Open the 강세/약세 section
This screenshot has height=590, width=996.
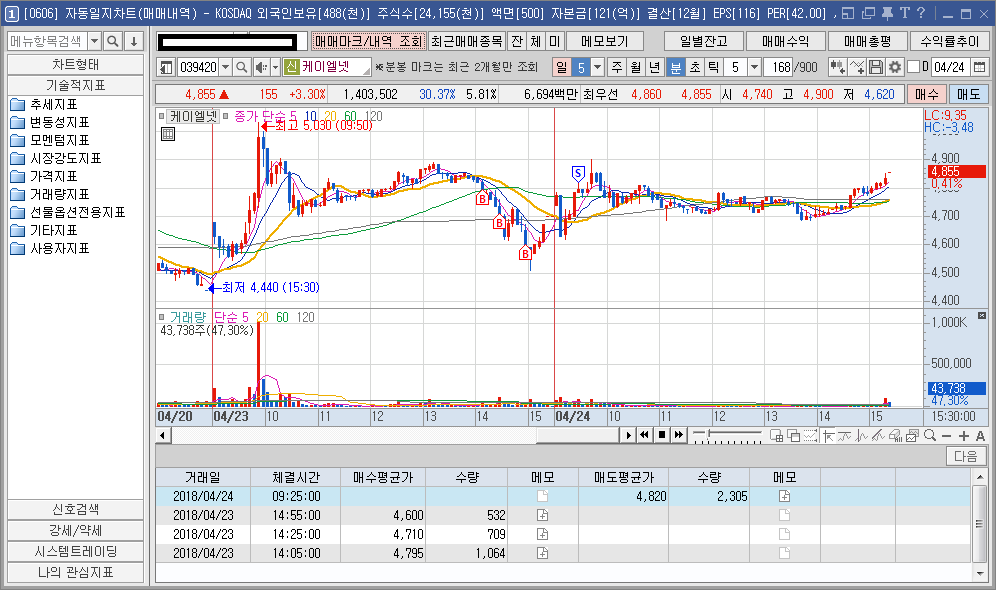(76, 530)
